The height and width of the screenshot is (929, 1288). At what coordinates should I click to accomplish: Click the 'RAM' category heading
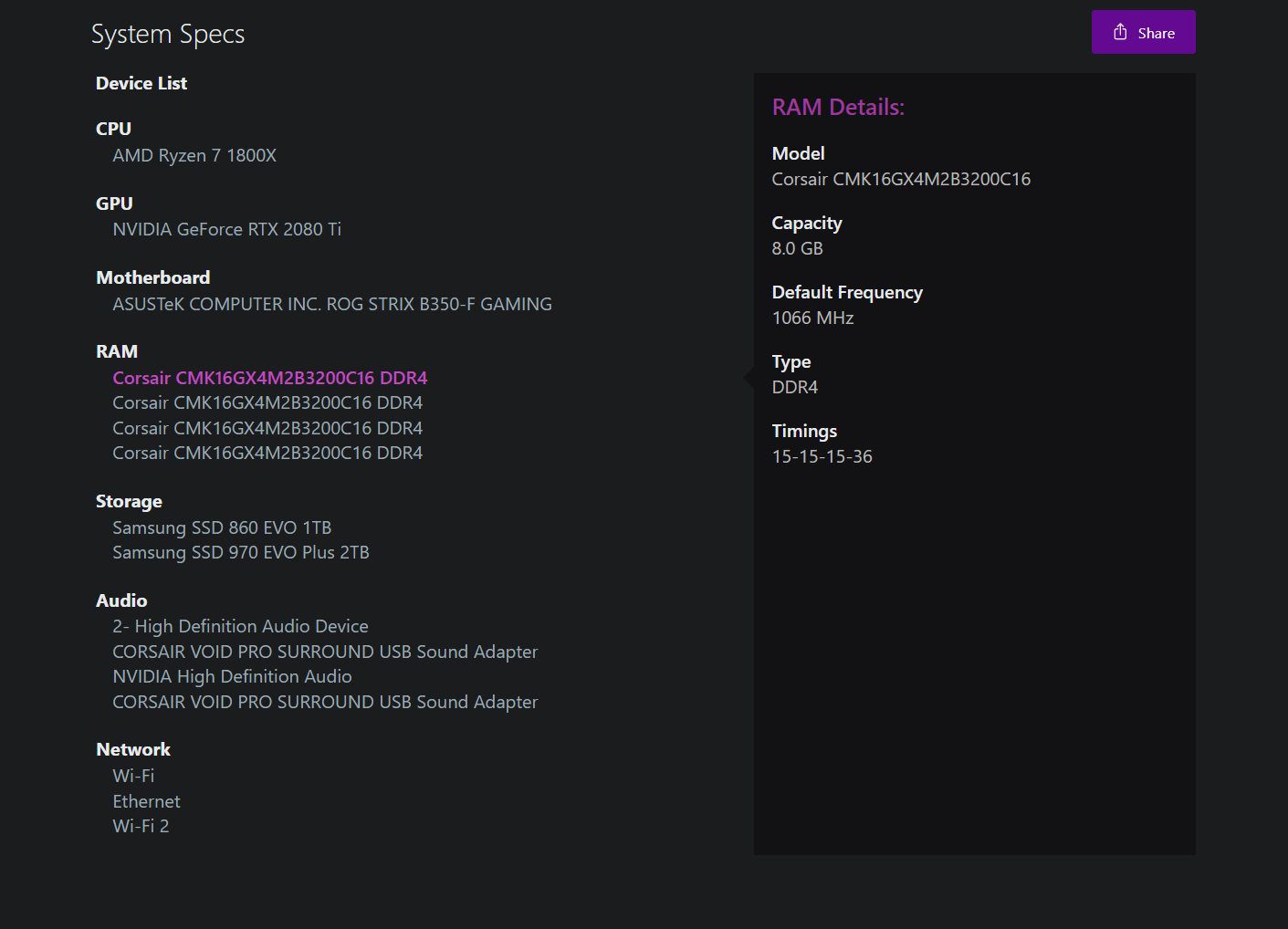(x=117, y=352)
